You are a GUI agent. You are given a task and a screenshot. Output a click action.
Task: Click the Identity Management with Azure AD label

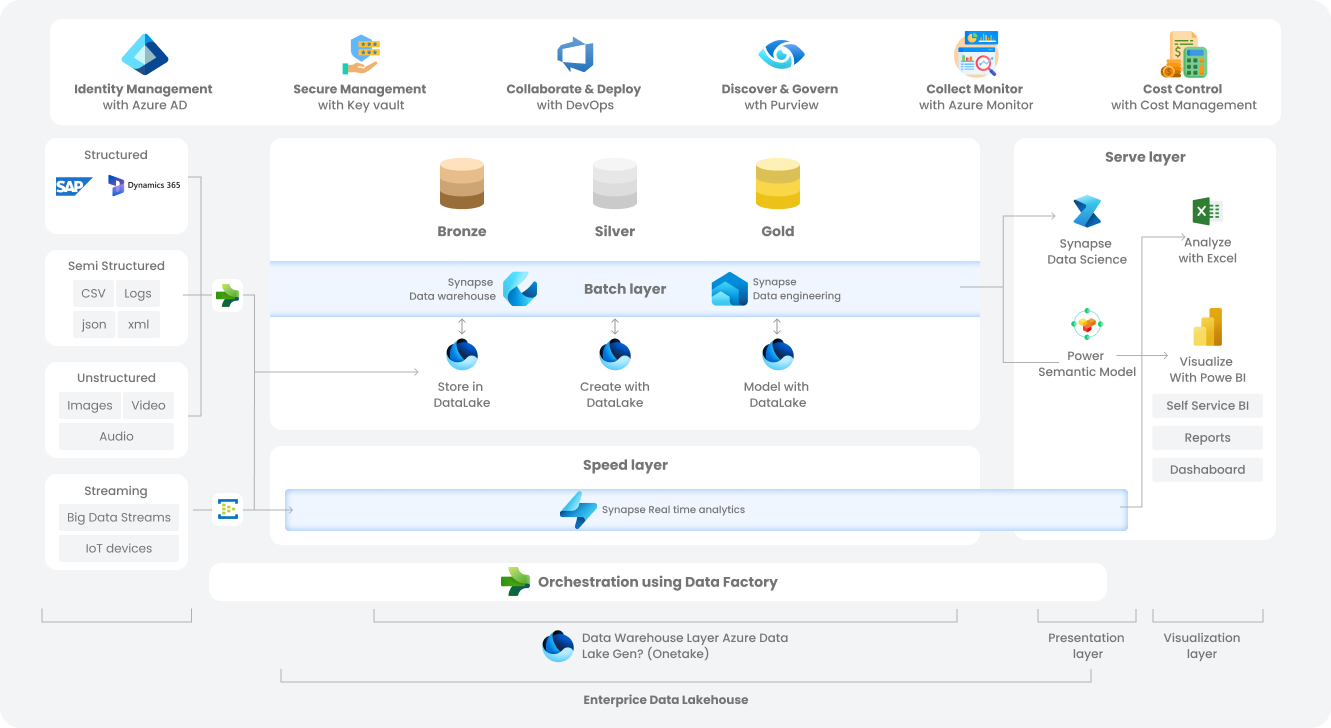[x=144, y=97]
